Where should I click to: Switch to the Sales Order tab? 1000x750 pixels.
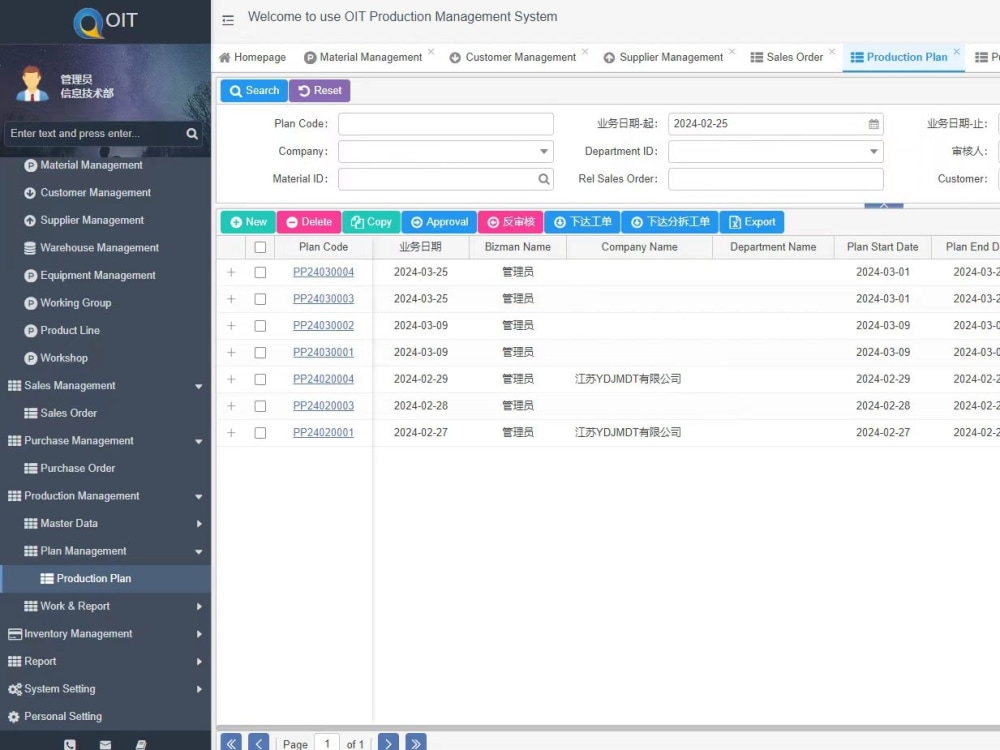click(790, 57)
